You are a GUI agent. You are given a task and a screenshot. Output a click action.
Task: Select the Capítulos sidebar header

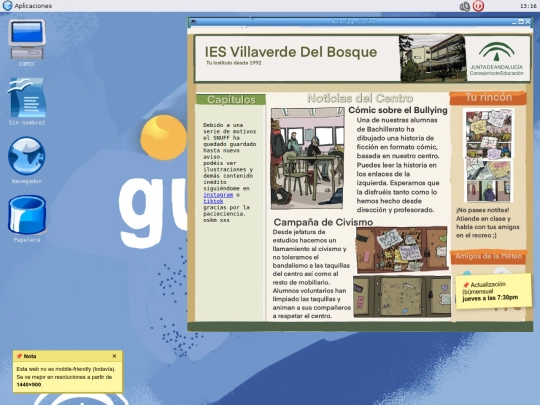(231, 100)
